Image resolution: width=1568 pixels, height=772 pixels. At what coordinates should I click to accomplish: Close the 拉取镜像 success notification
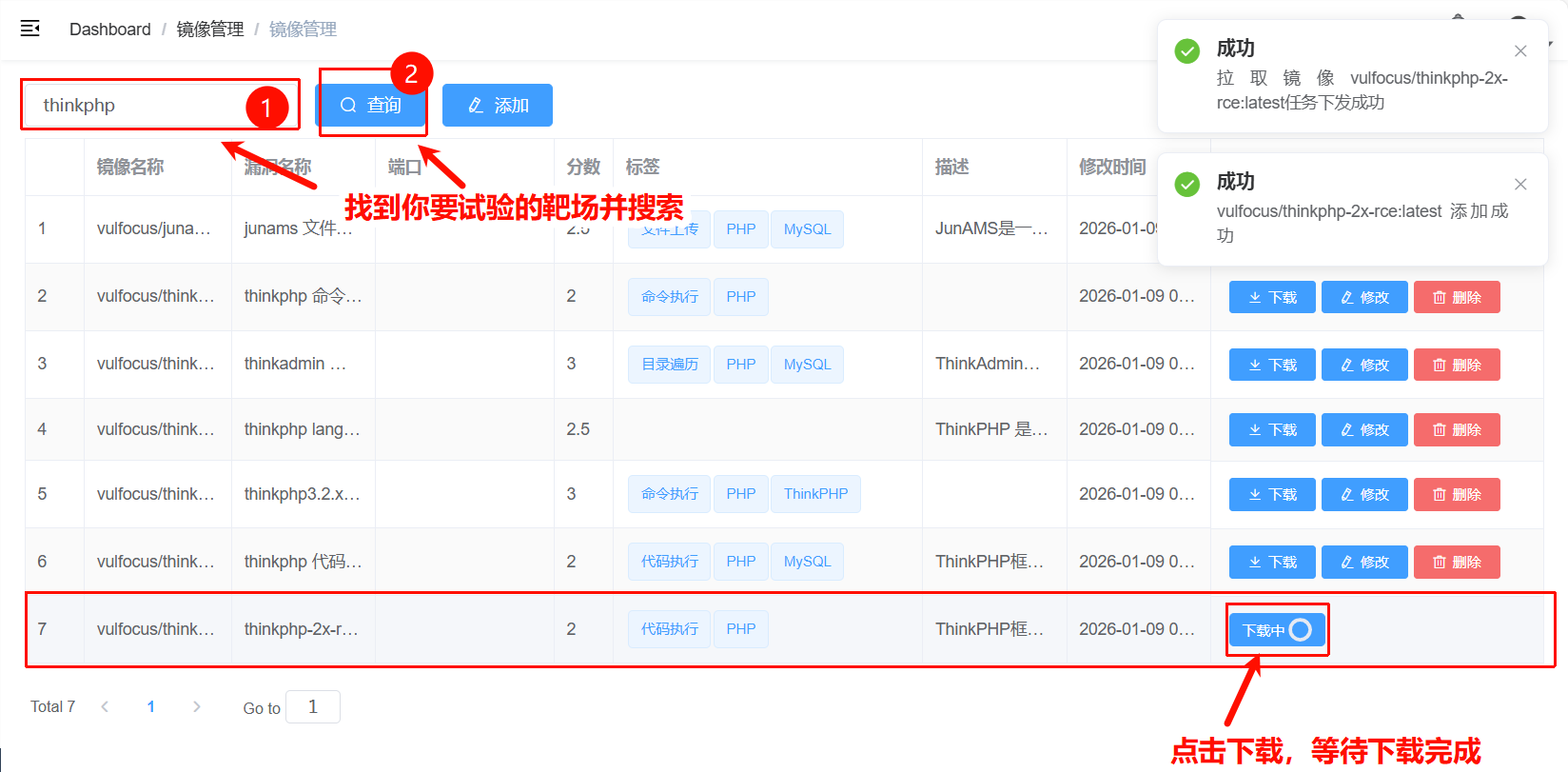pyautogui.click(x=1520, y=50)
